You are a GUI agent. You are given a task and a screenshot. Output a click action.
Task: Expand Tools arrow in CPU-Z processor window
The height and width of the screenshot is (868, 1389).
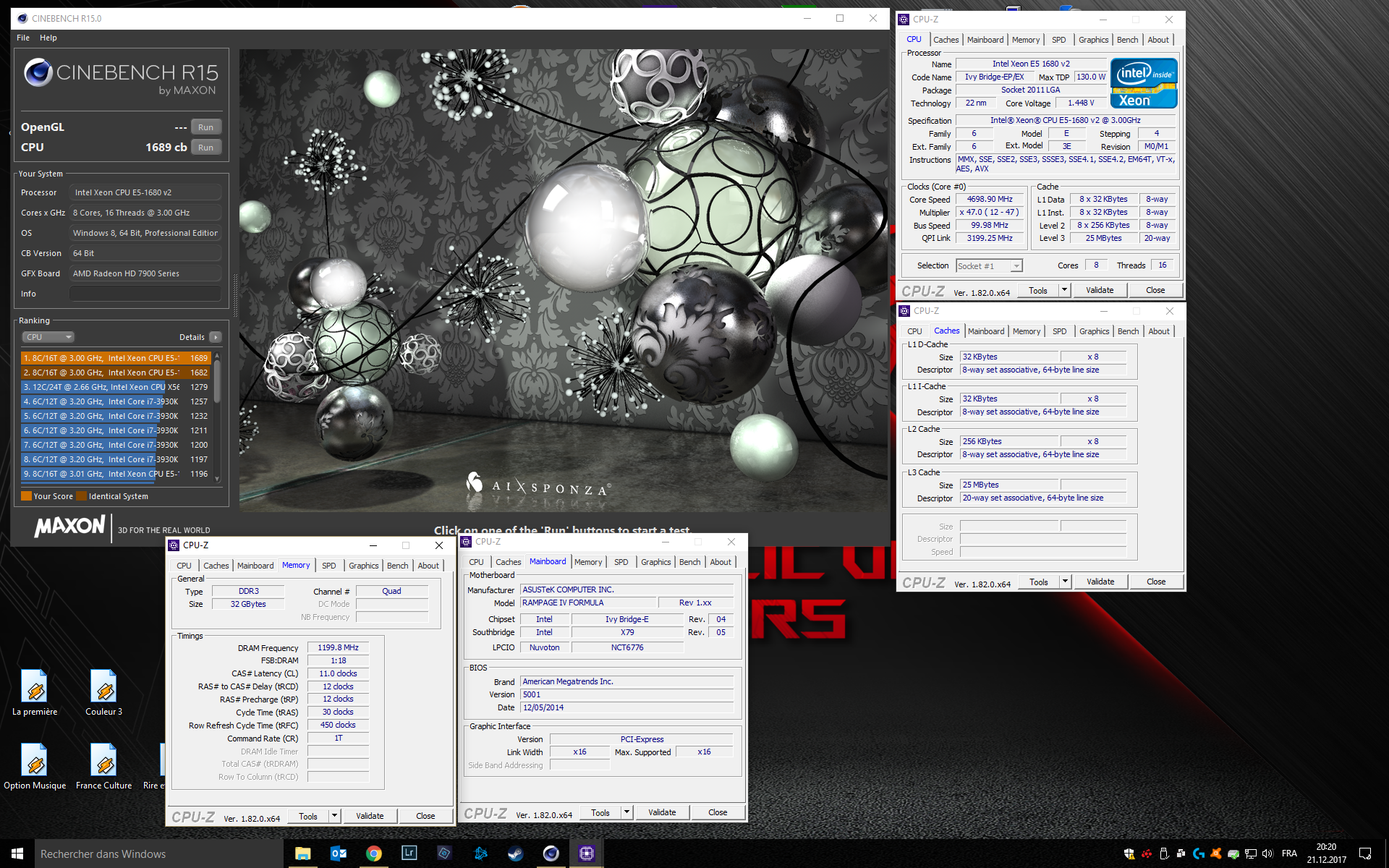pyautogui.click(x=1064, y=290)
